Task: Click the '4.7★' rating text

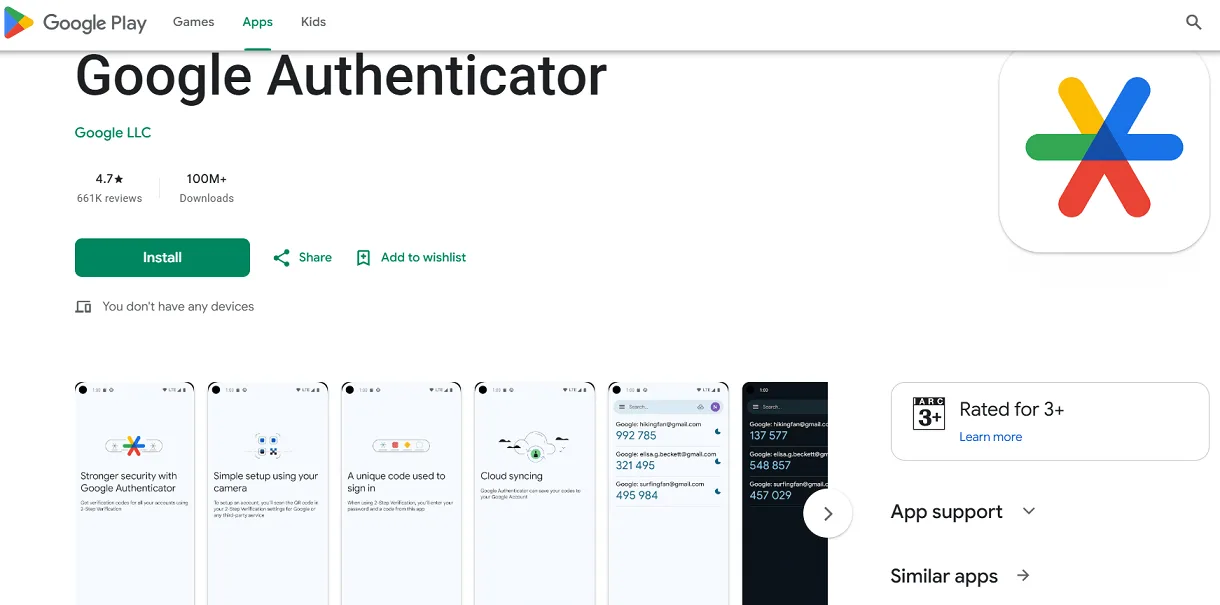Action: [x=110, y=179]
